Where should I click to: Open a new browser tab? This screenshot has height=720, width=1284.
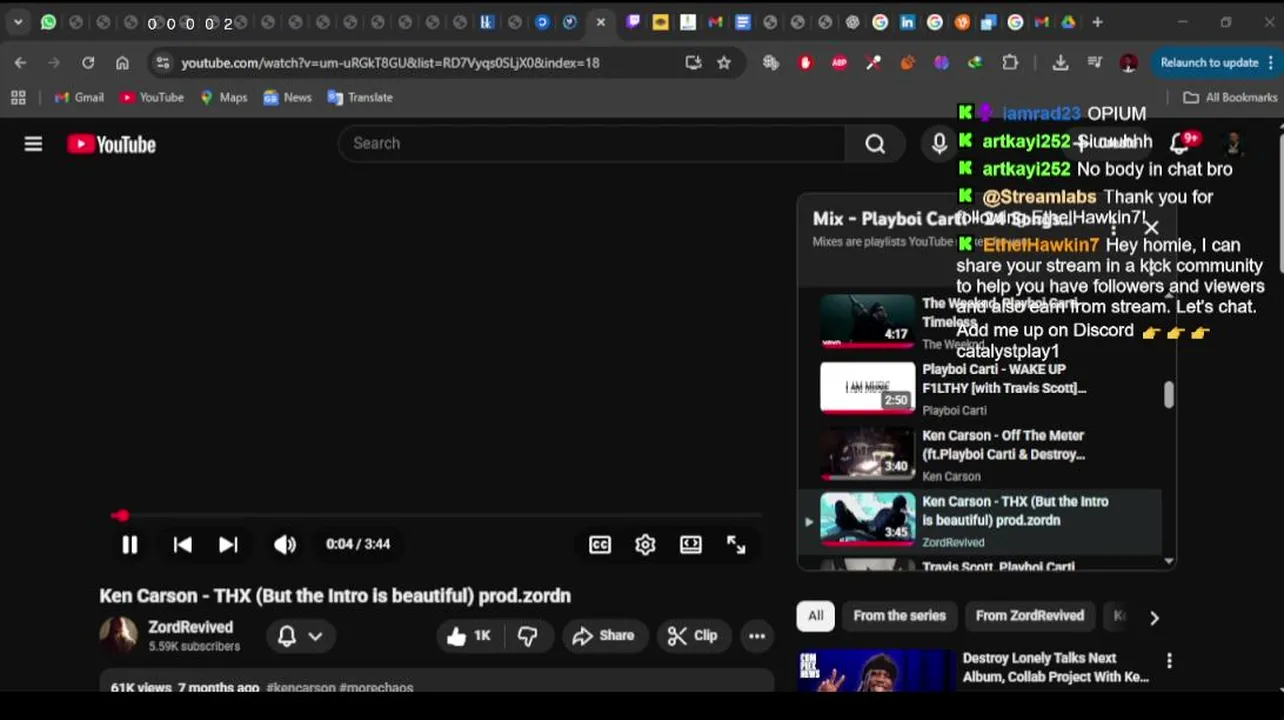click(x=1097, y=22)
